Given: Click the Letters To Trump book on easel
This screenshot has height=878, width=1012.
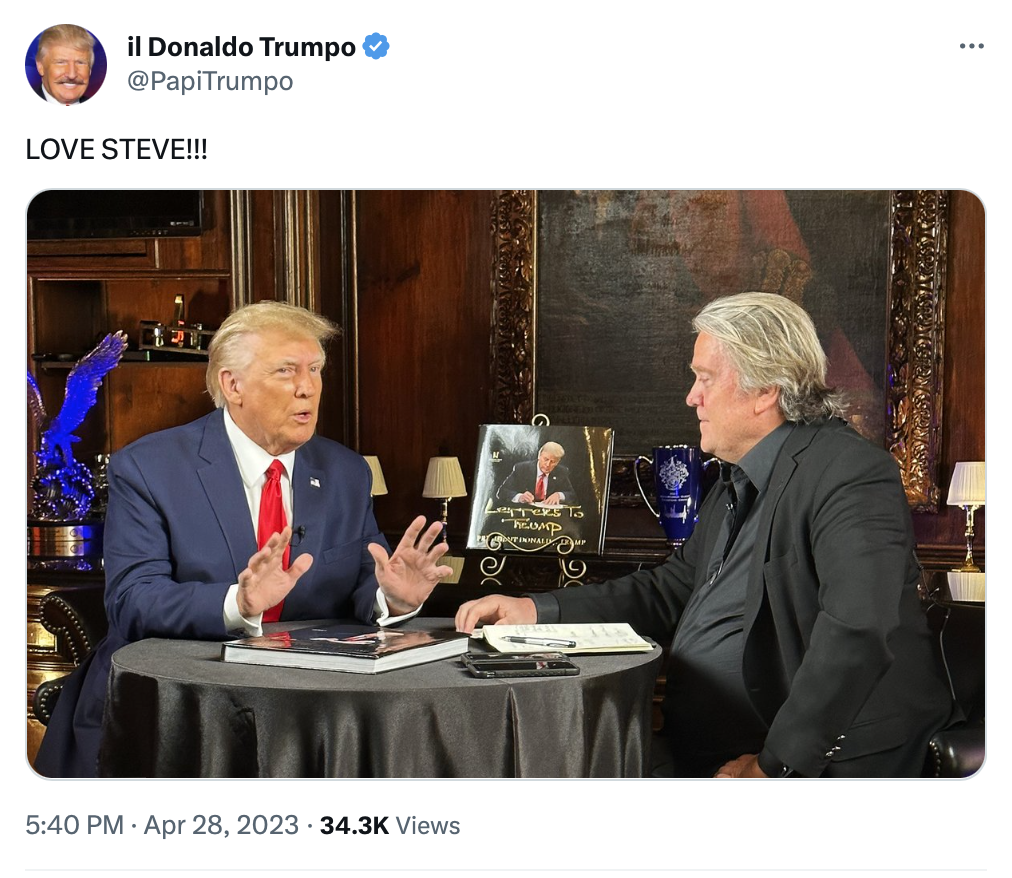Looking at the screenshot, I should pyautogui.click(x=540, y=489).
